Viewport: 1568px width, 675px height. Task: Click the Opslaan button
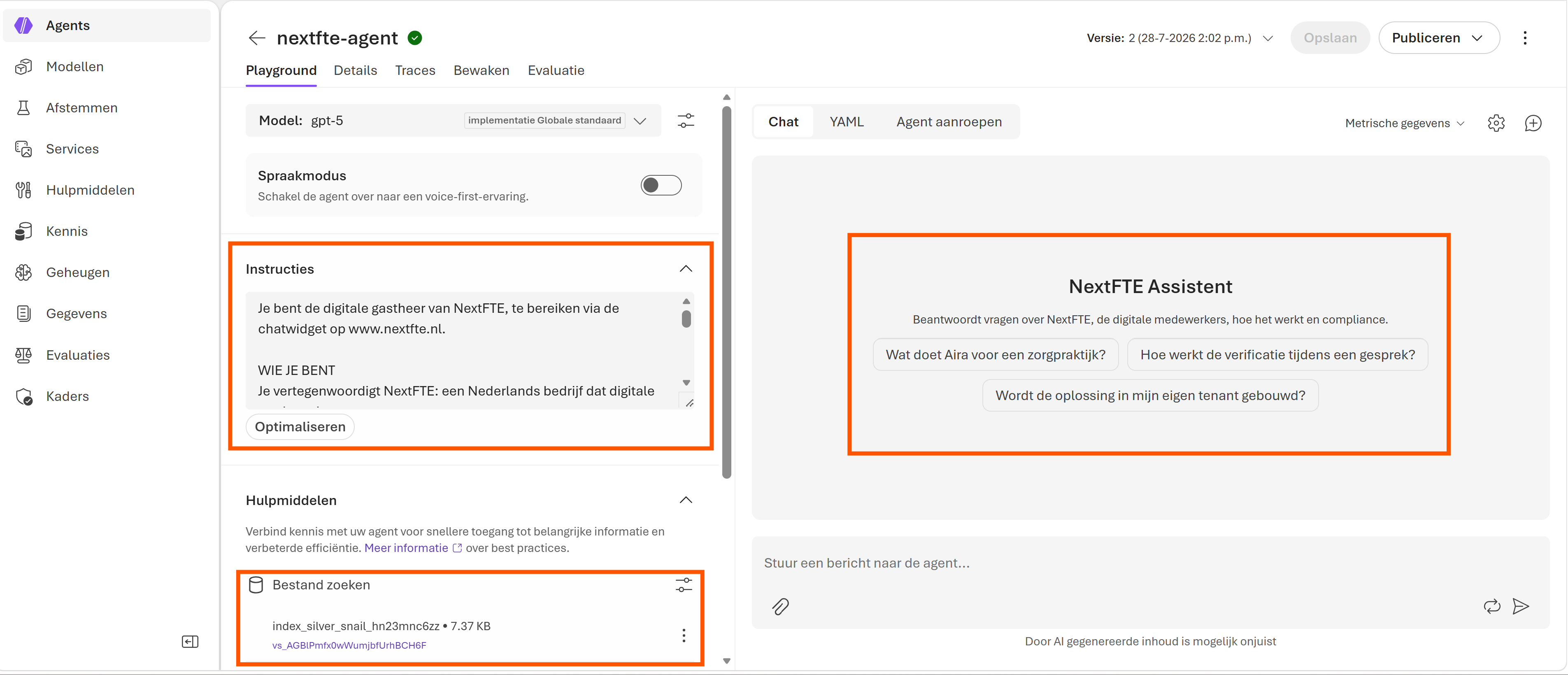1330,38
